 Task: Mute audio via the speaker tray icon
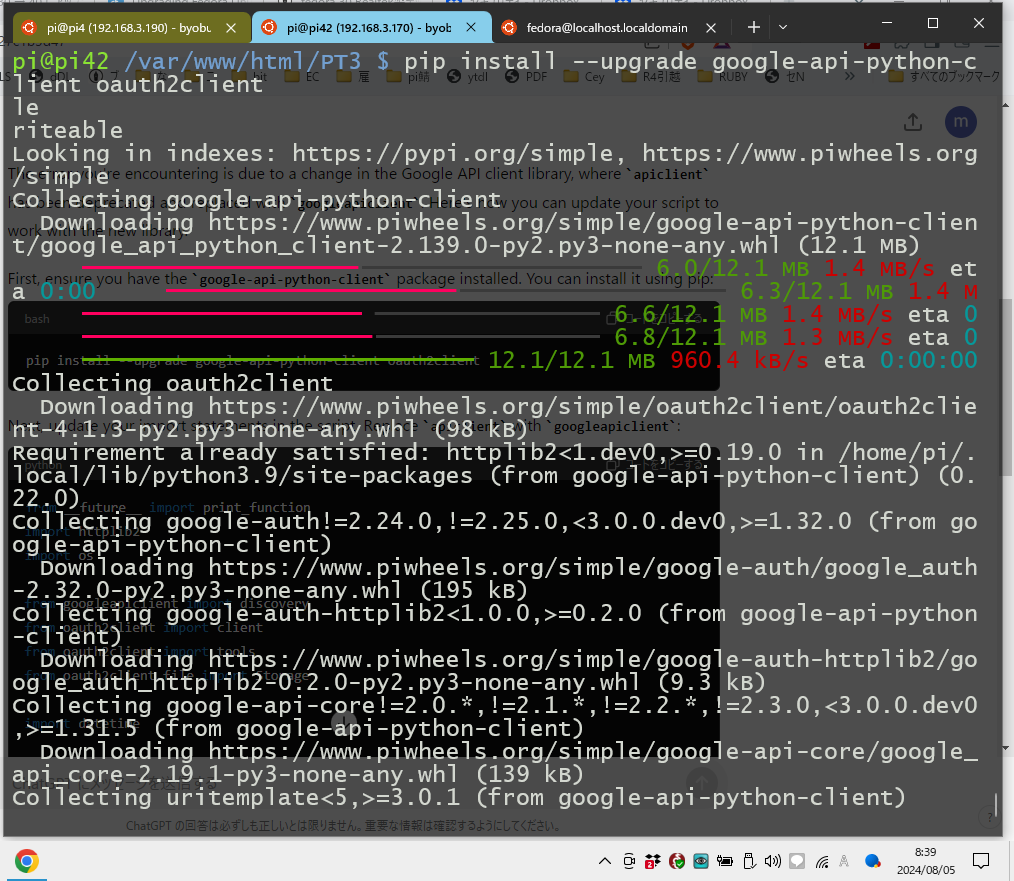click(x=771, y=861)
